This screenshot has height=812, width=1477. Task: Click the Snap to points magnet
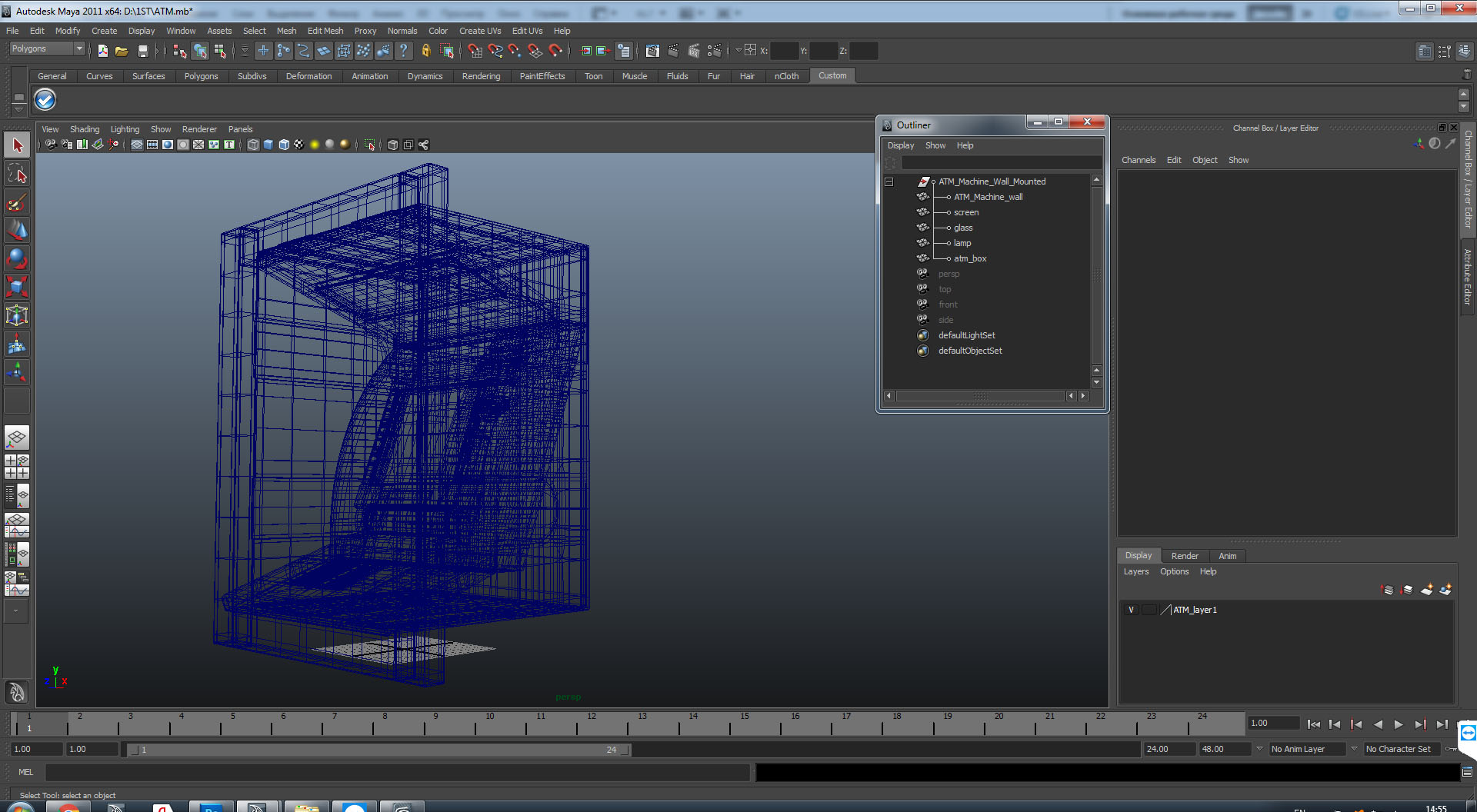515,51
